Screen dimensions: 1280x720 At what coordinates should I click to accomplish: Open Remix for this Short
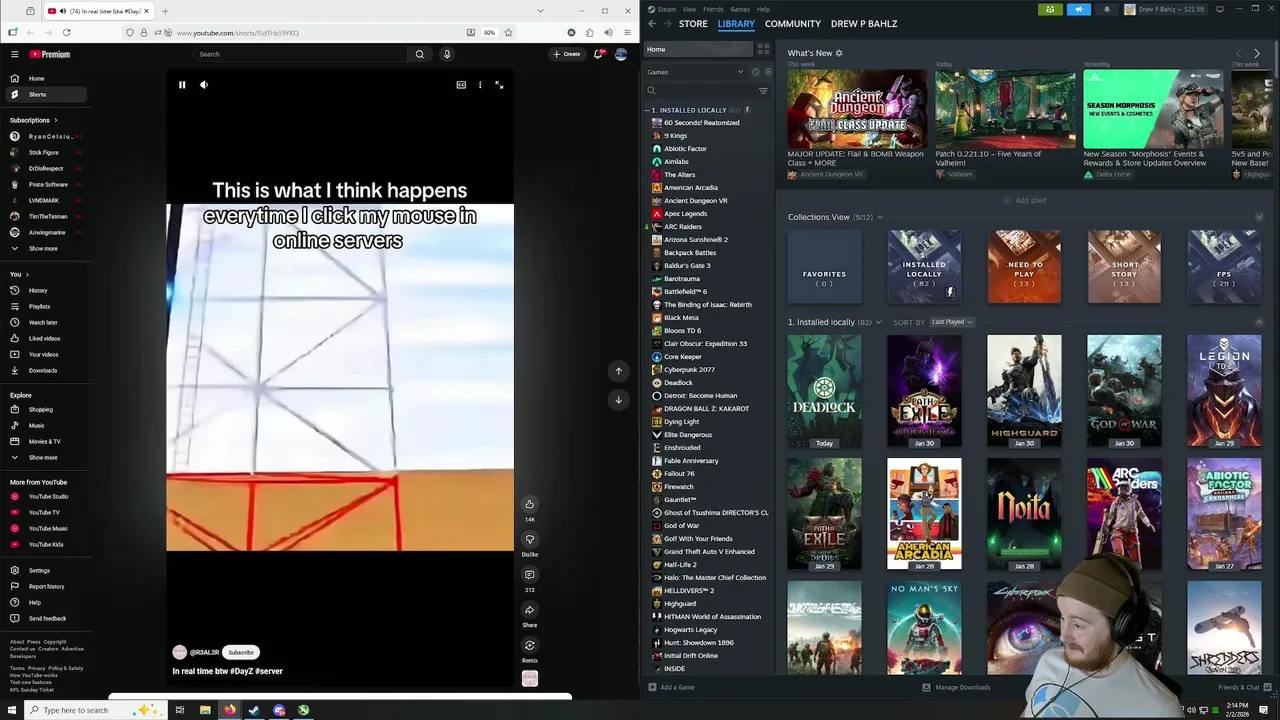point(530,645)
